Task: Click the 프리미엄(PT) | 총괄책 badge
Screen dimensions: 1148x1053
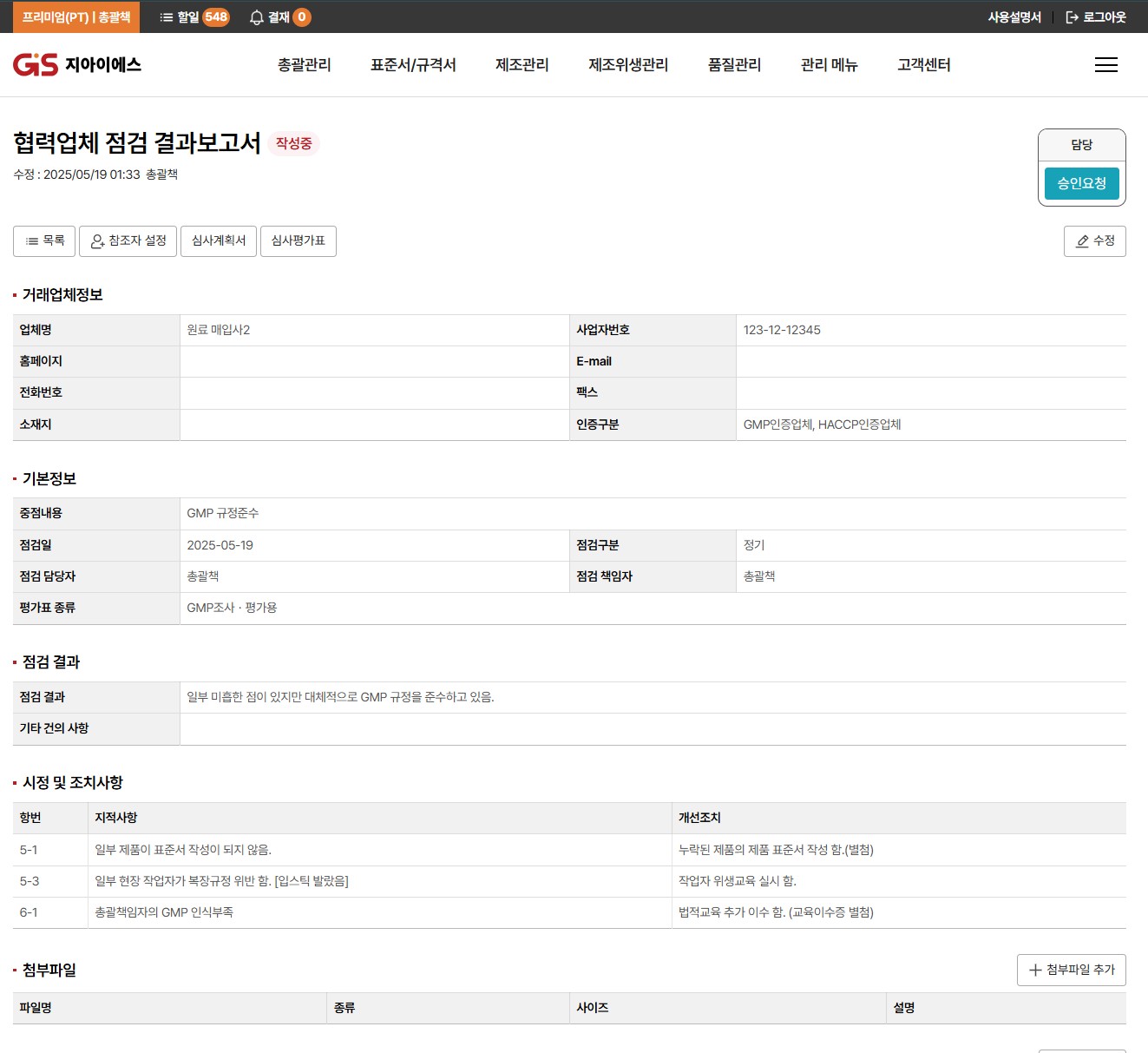Action: click(x=76, y=17)
